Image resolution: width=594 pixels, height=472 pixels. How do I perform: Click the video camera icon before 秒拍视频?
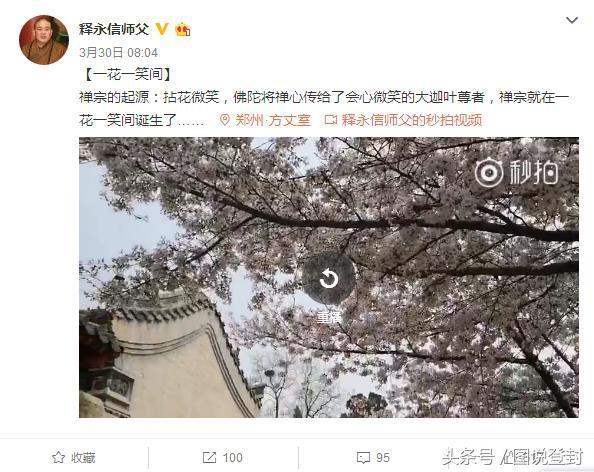(331, 120)
